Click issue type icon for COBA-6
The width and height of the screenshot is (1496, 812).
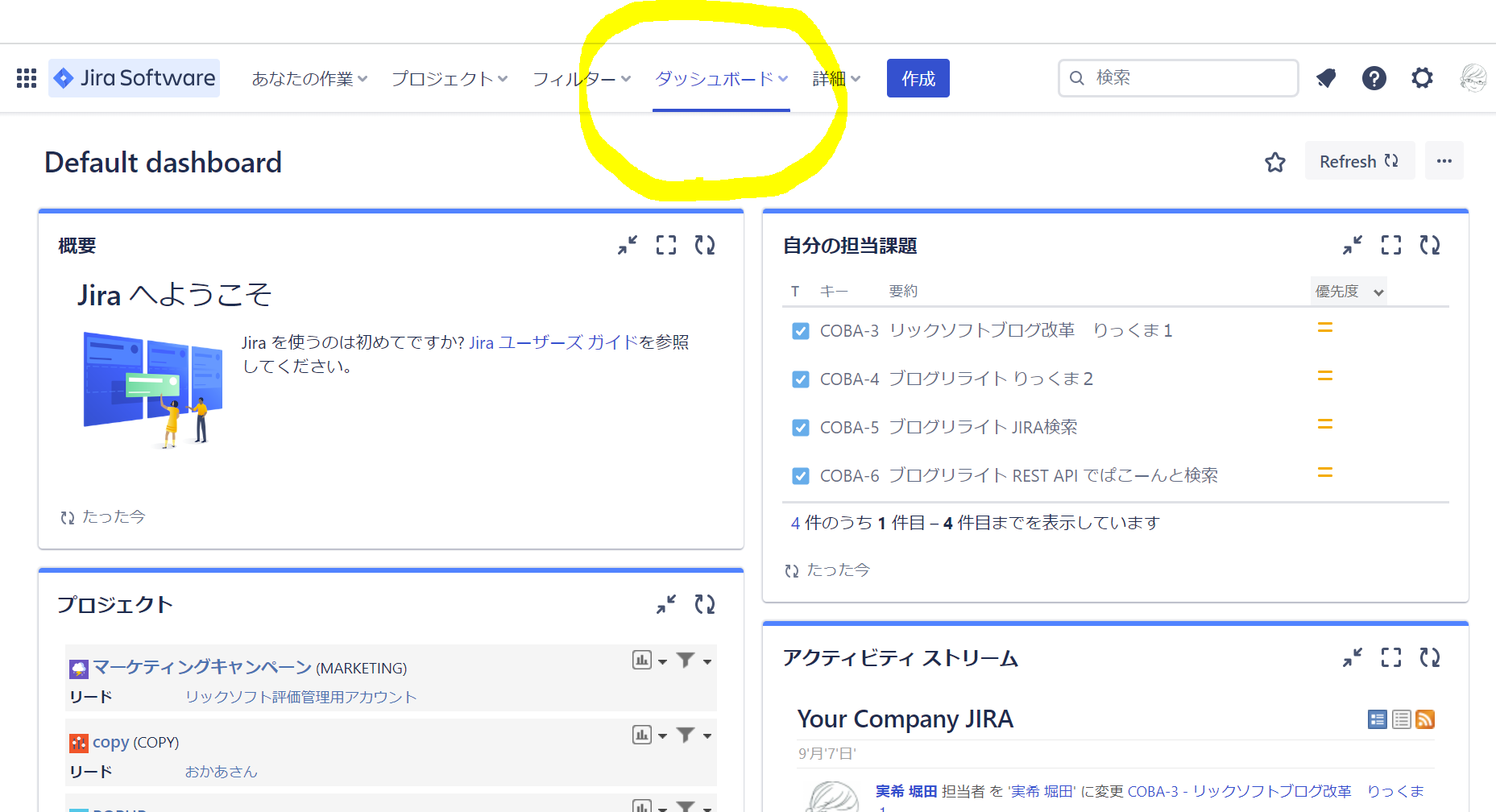coord(801,476)
